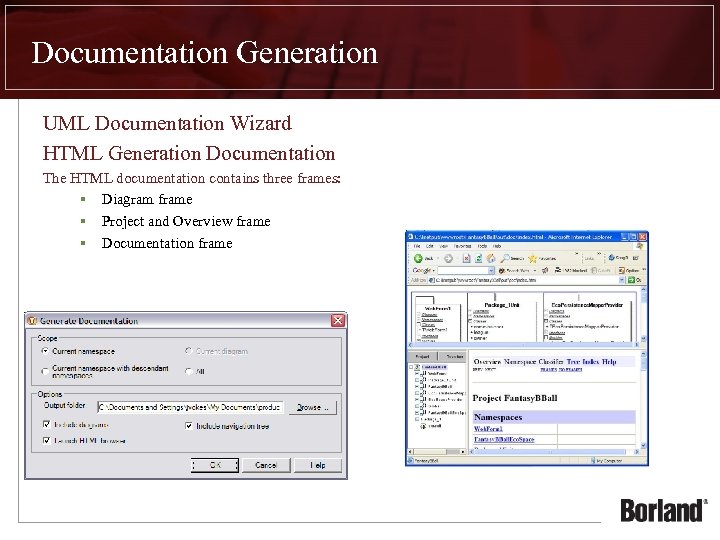Select the root node in project tree

click(434, 367)
